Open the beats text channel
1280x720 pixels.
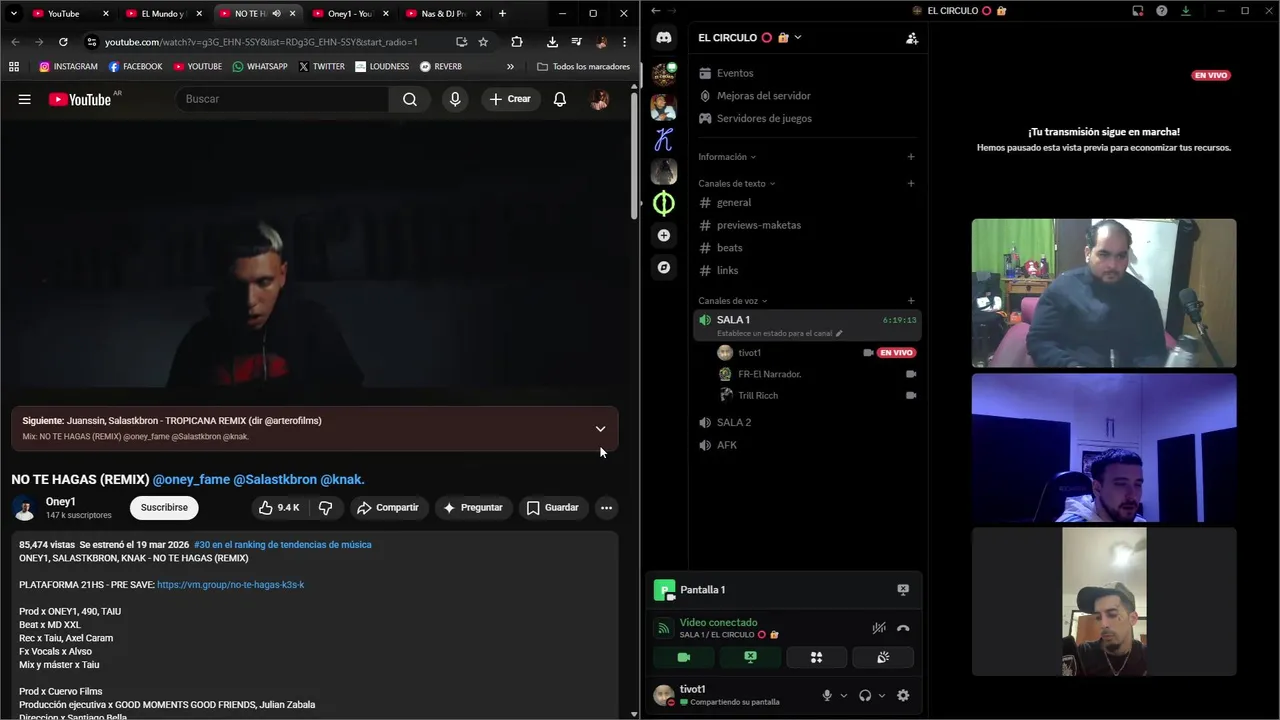(807, 248)
